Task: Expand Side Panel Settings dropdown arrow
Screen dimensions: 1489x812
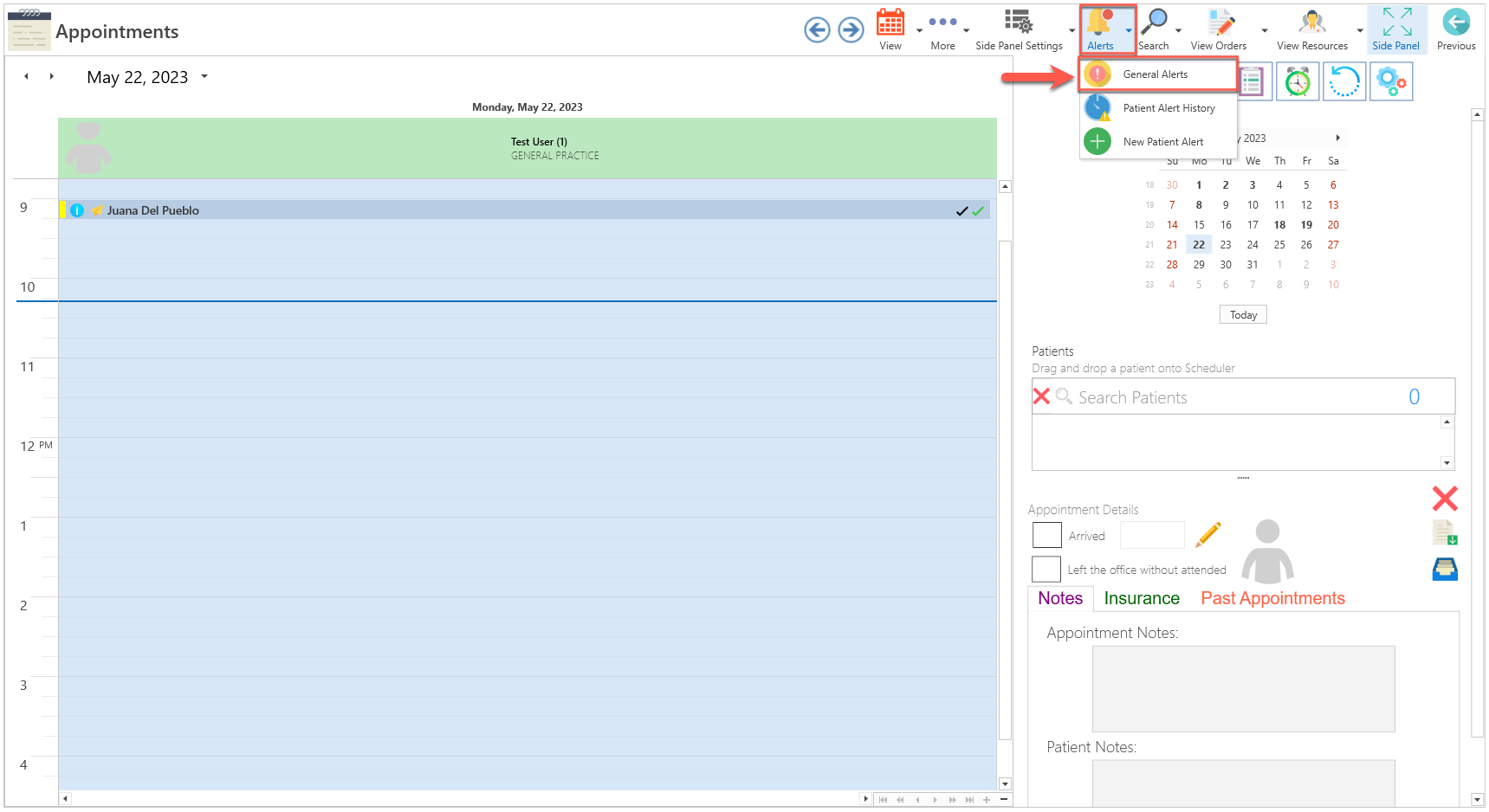Action: point(1071,31)
